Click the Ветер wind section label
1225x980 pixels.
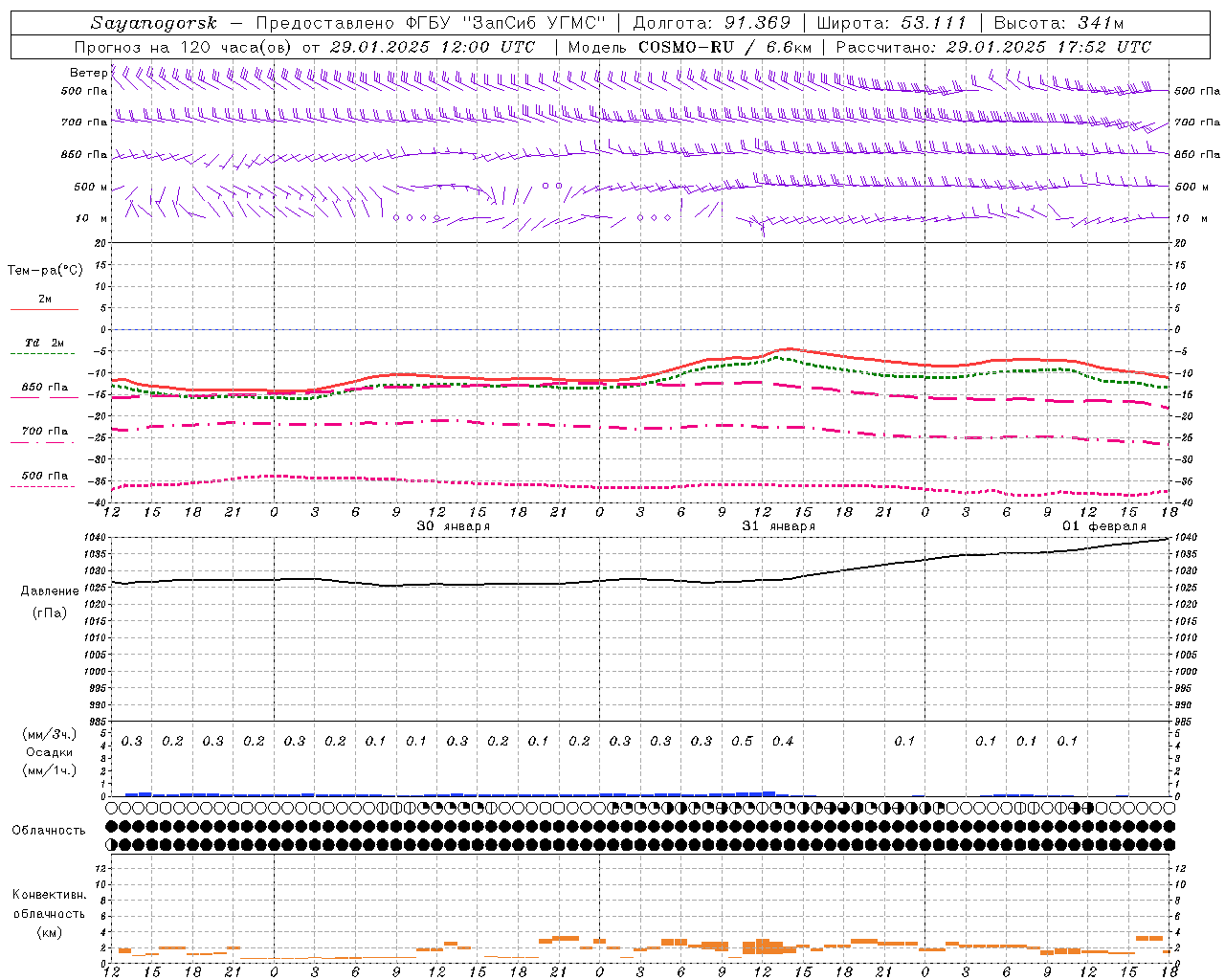89,73
